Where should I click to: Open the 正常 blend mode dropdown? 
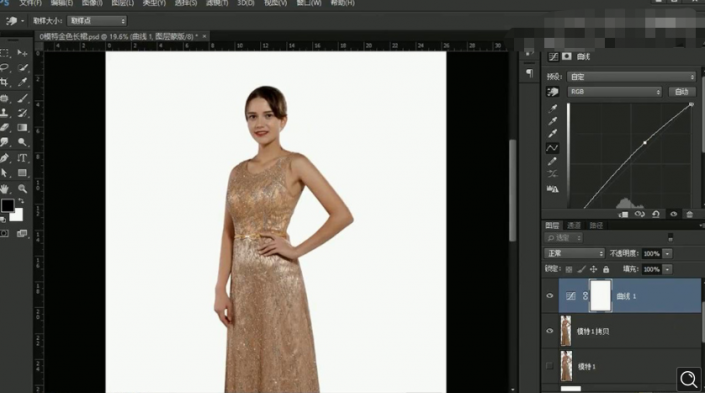574,254
